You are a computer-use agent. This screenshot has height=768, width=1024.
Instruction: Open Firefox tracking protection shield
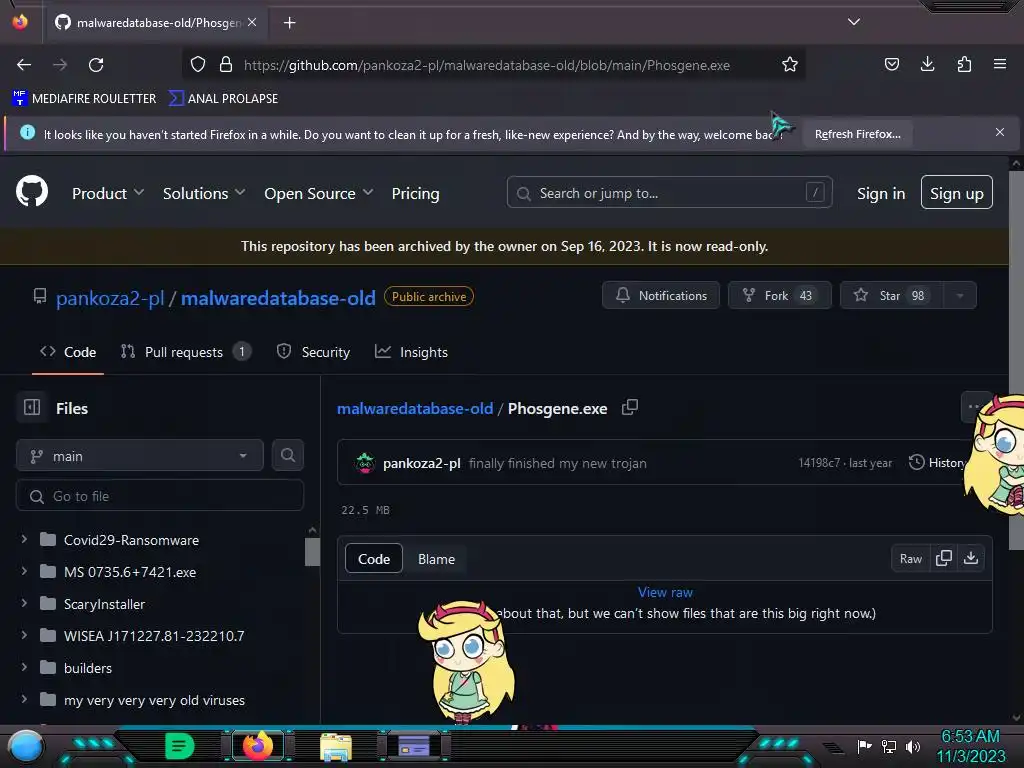click(198, 64)
